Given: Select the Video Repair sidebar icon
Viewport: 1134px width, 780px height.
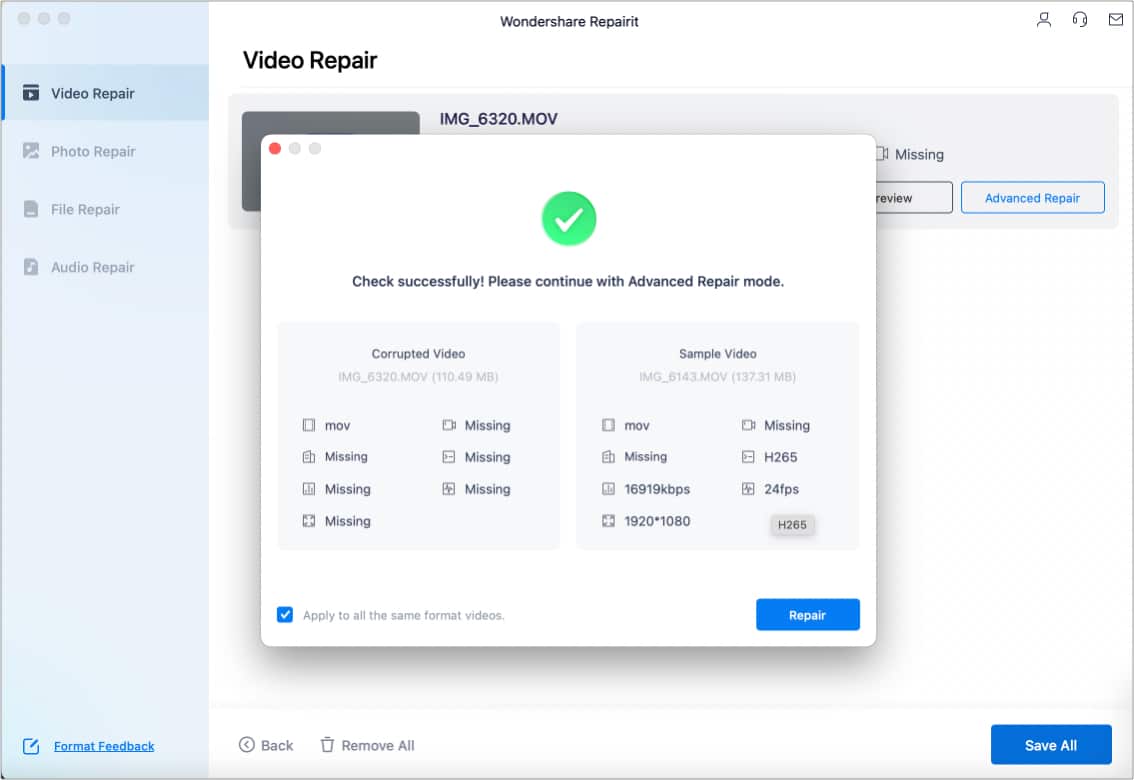Looking at the screenshot, I should point(33,92).
